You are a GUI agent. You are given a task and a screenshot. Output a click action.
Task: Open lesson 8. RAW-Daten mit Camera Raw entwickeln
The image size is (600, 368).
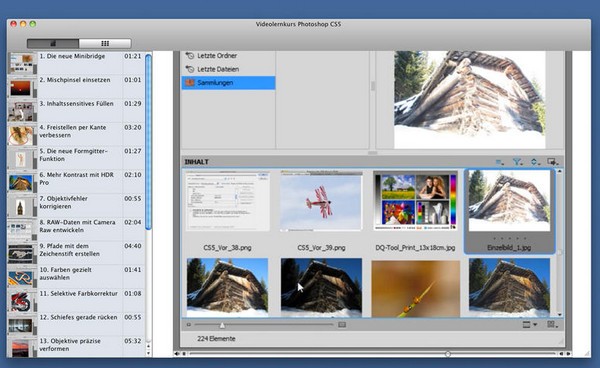tap(76, 229)
